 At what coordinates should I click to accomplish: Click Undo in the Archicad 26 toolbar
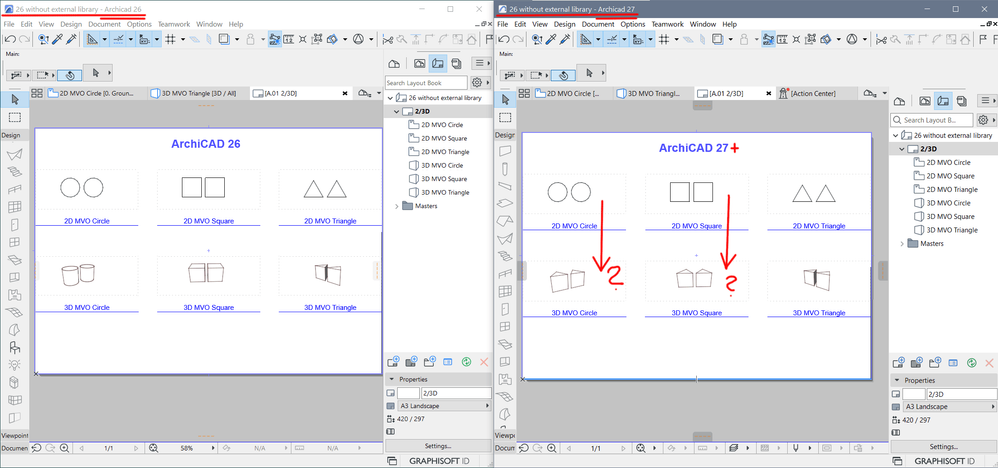click(10, 39)
